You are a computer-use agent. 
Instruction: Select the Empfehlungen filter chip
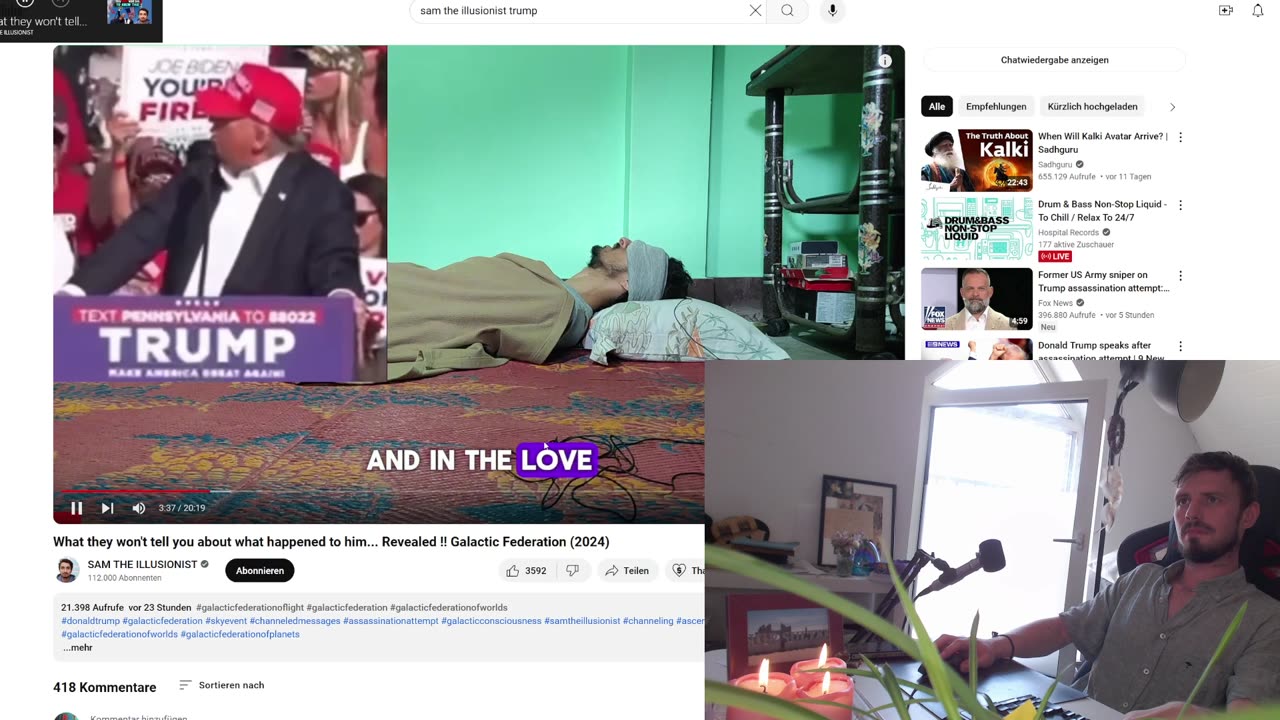pyautogui.click(x=996, y=106)
